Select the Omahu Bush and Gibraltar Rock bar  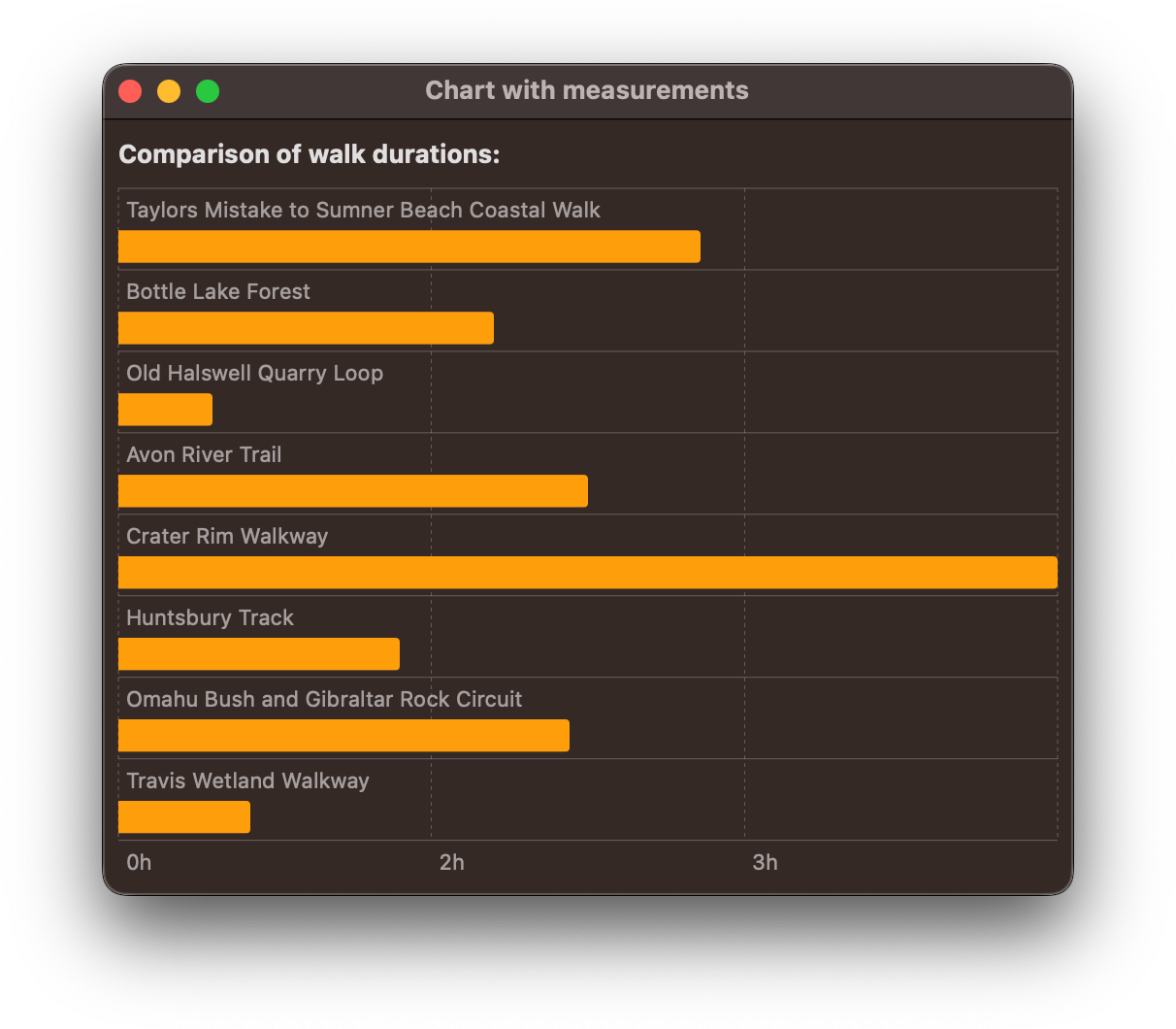tap(343, 736)
